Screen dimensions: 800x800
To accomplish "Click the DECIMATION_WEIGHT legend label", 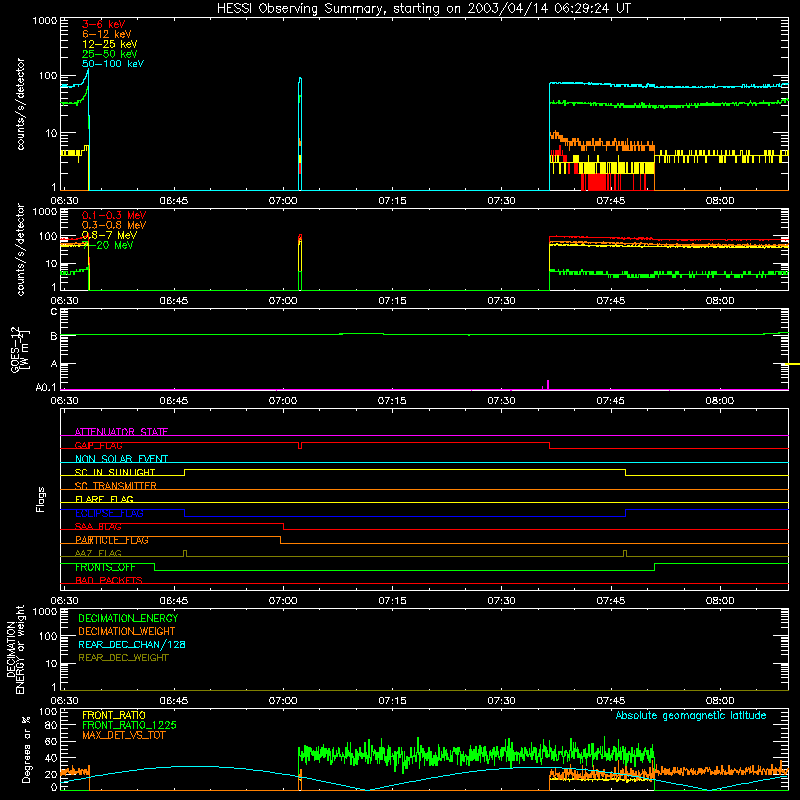I will [x=127, y=631].
